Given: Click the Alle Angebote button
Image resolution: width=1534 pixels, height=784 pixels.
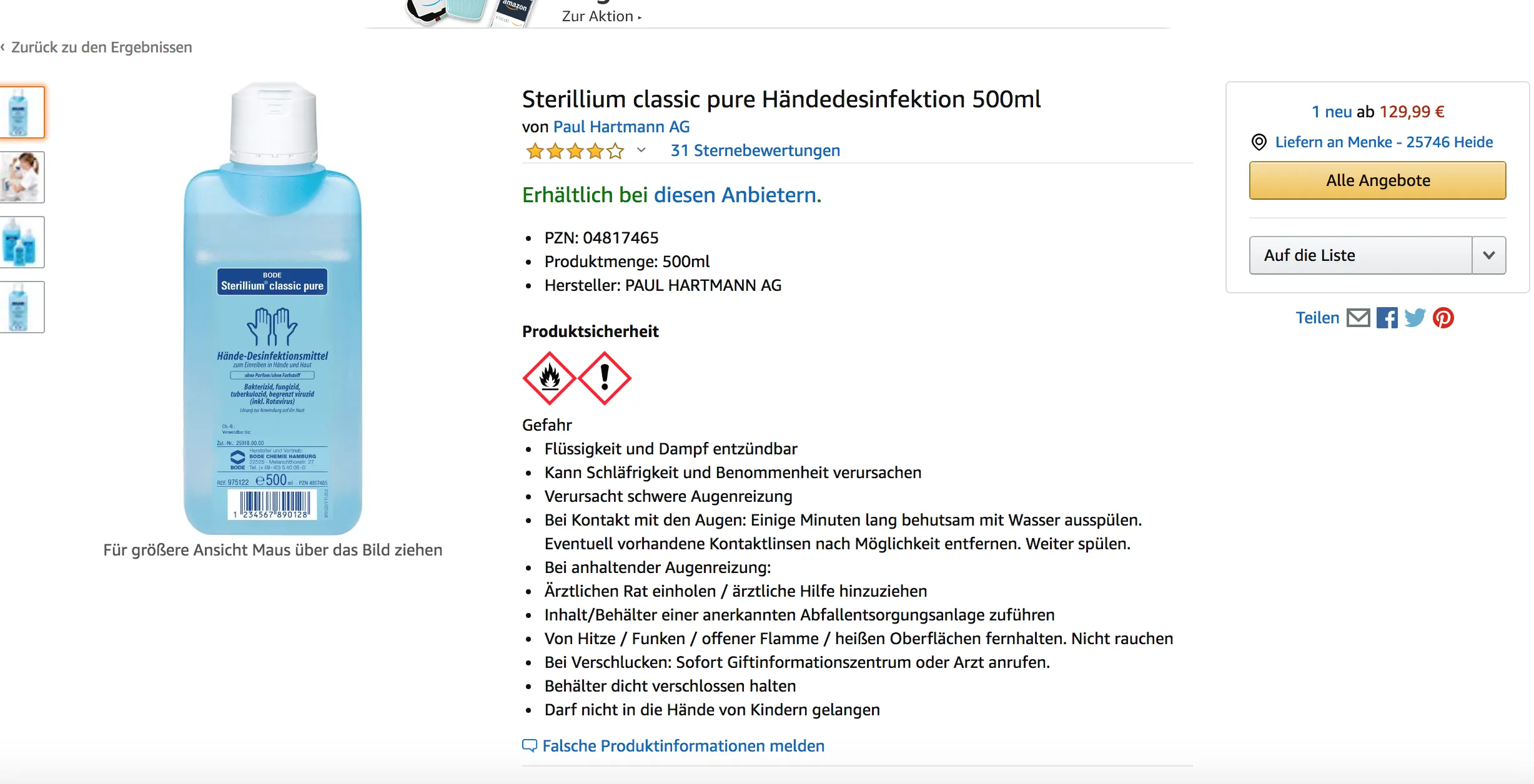Looking at the screenshot, I should pos(1378,180).
